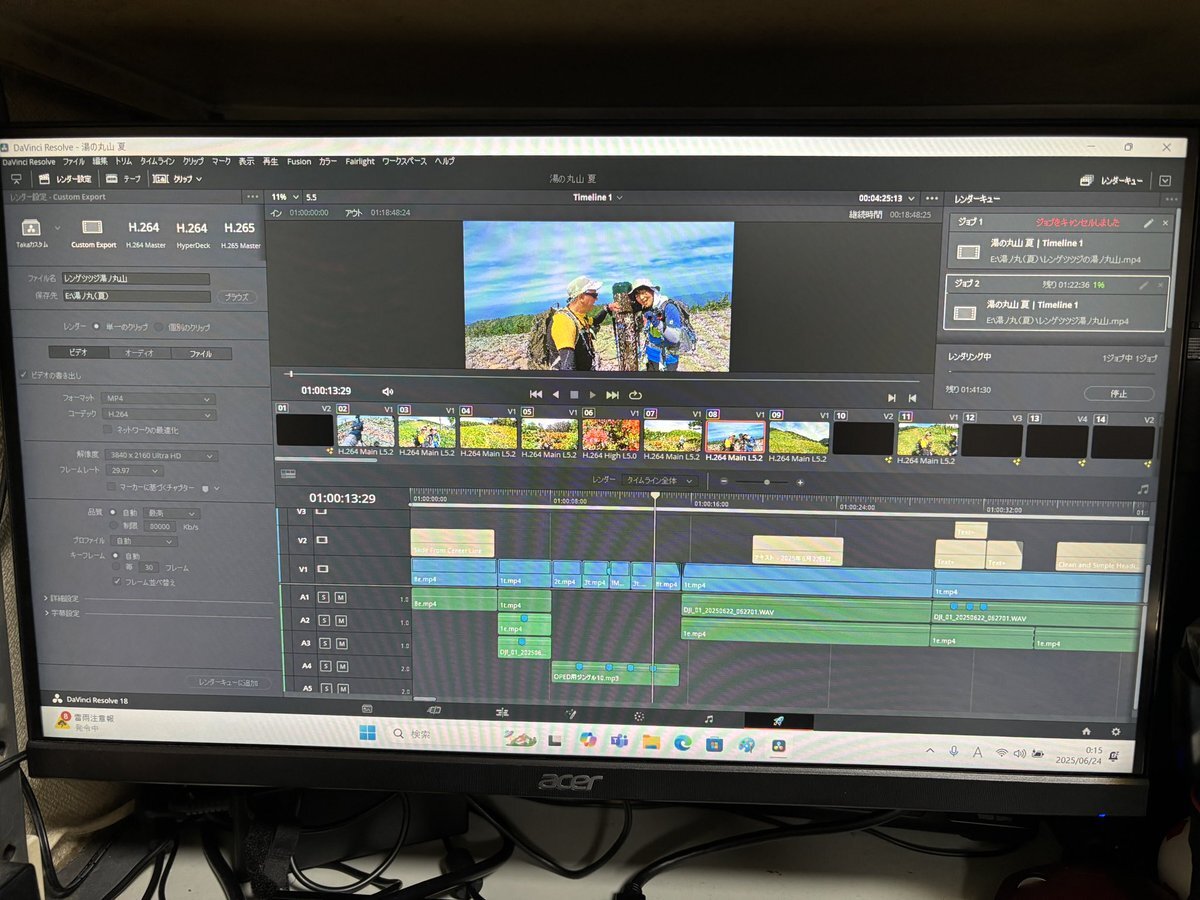The width and height of the screenshot is (1200, 900).
Task: Click レンダーキューに追加 button
Action: click(228, 682)
